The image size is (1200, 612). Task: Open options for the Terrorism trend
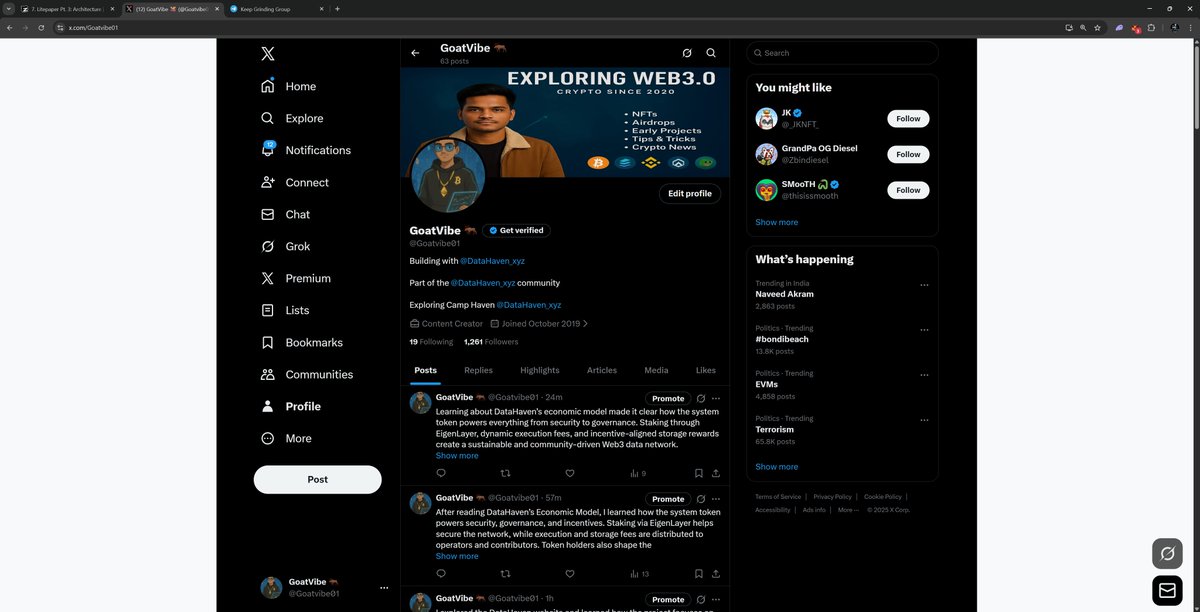pos(924,419)
